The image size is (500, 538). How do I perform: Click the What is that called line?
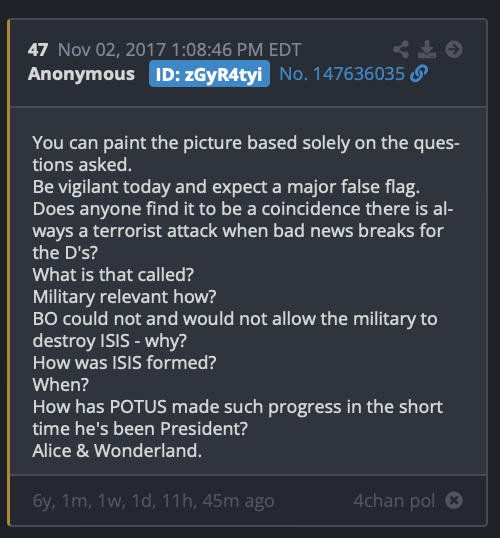coord(113,275)
